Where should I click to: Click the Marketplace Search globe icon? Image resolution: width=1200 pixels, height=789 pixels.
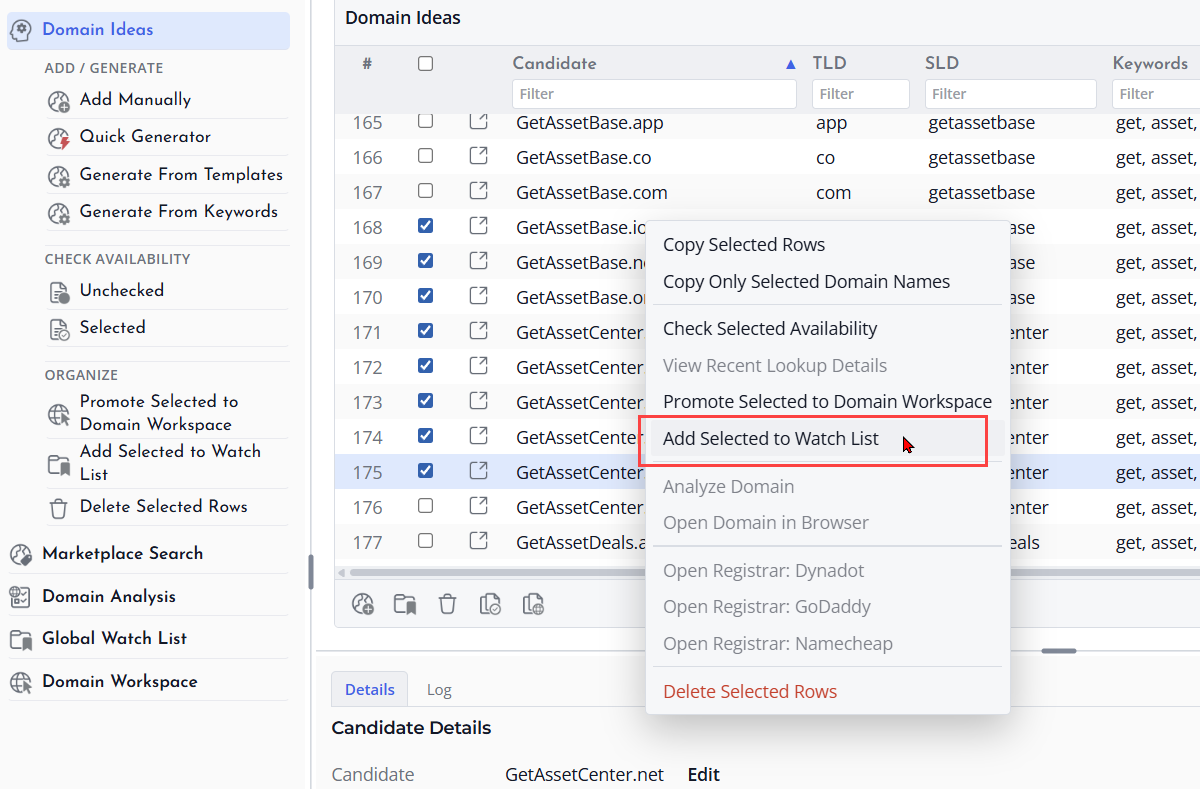point(20,554)
